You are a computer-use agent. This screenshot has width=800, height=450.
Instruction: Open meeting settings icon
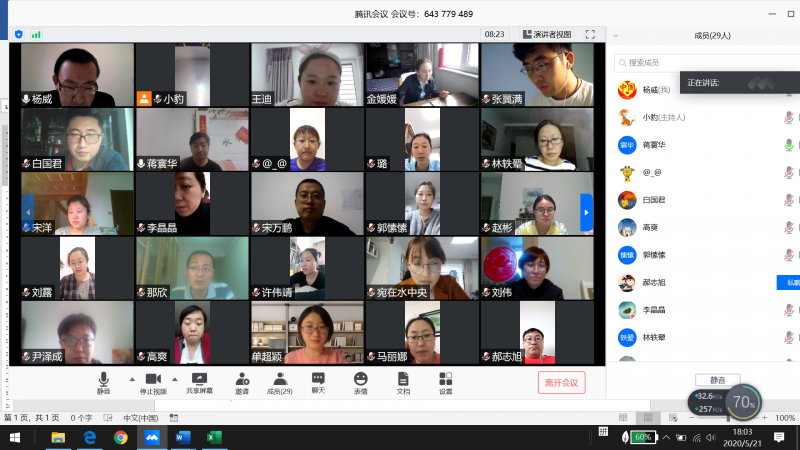coord(446,382)
